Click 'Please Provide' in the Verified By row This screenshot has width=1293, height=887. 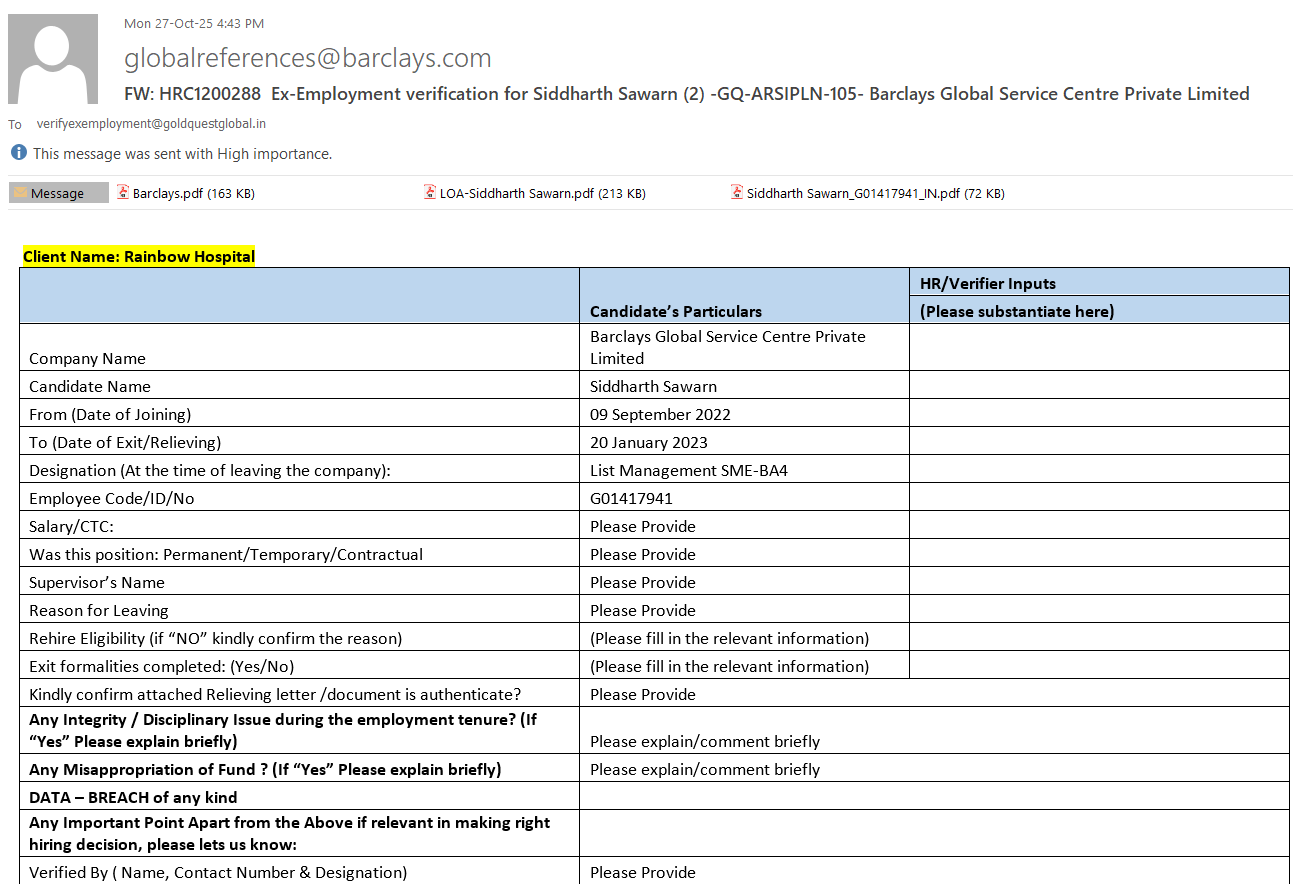click(642, 872)
